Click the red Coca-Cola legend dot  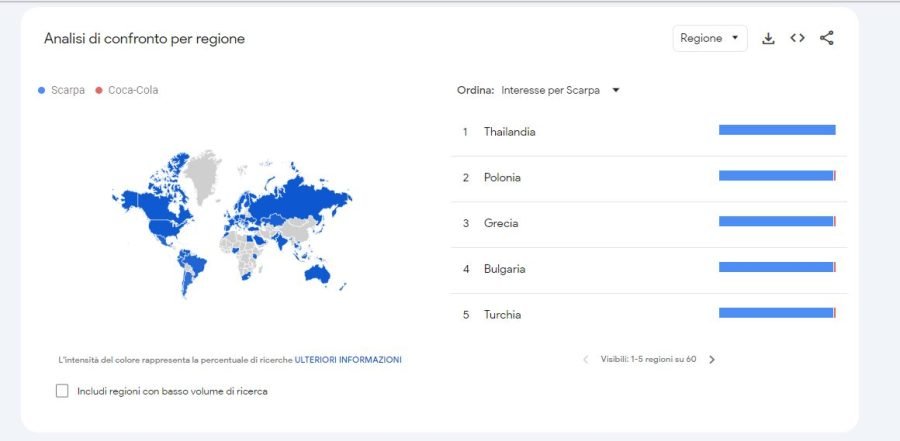99,90
